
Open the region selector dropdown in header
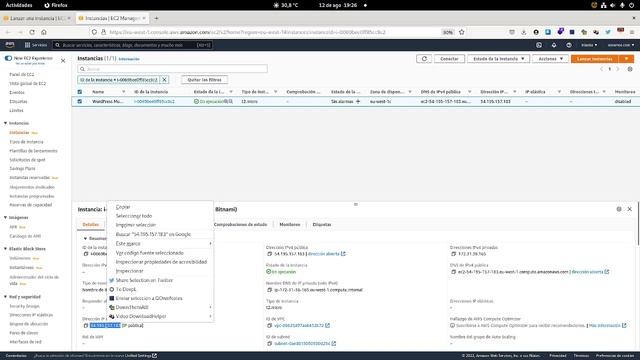click(589, 45)
